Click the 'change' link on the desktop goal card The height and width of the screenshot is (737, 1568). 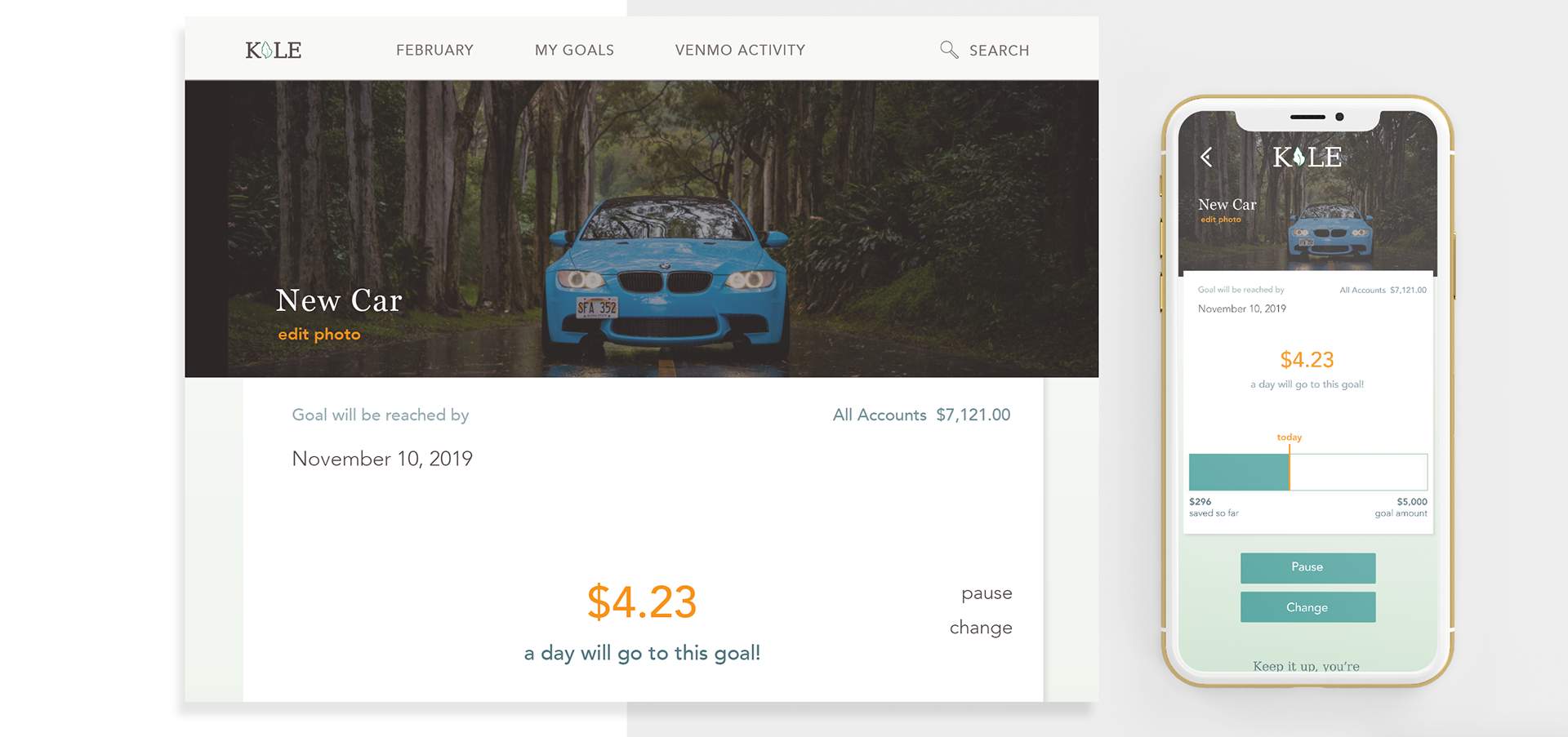click(x=981, y=628)
